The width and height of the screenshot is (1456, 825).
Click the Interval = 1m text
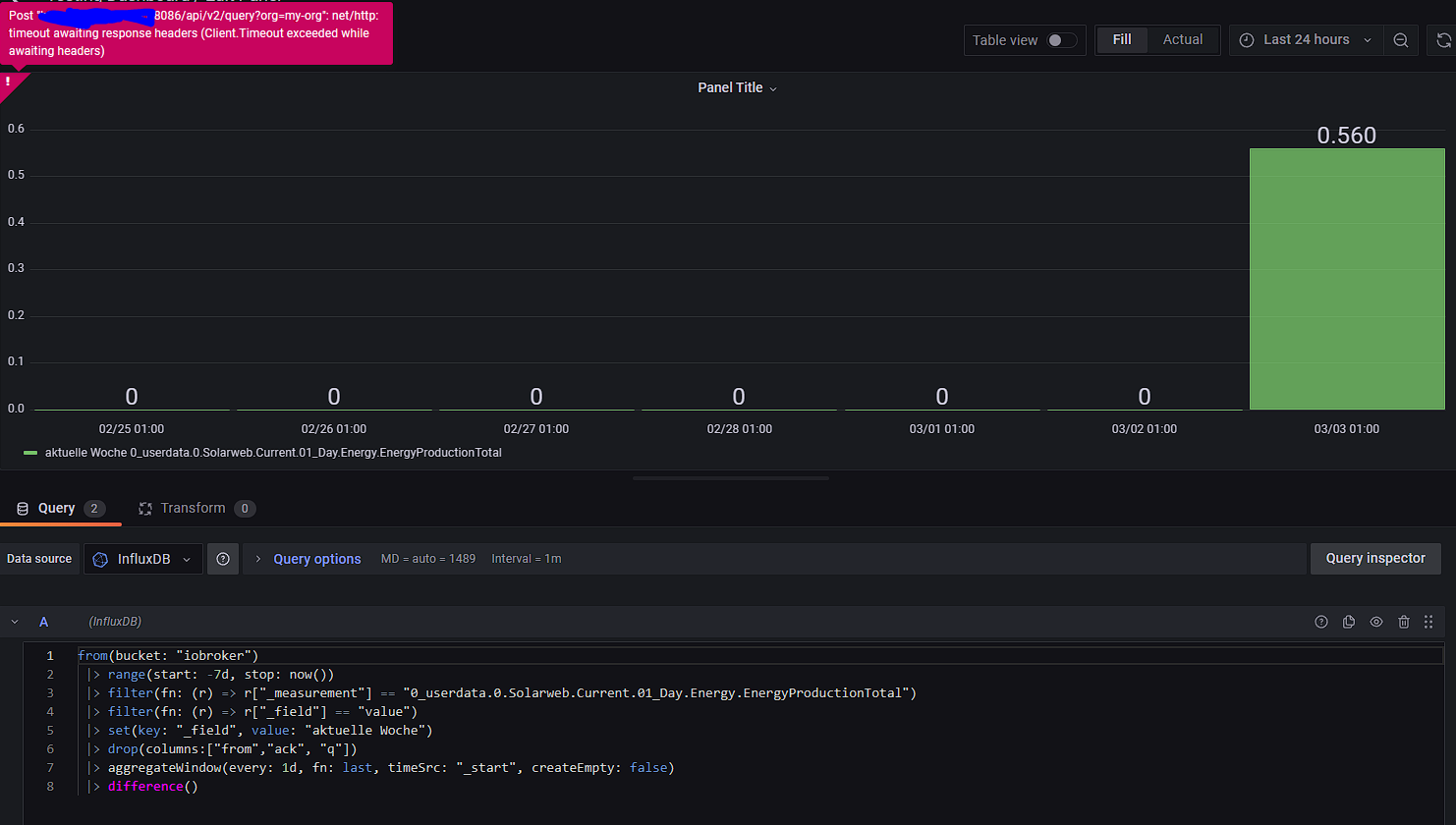tap(527, 559)
